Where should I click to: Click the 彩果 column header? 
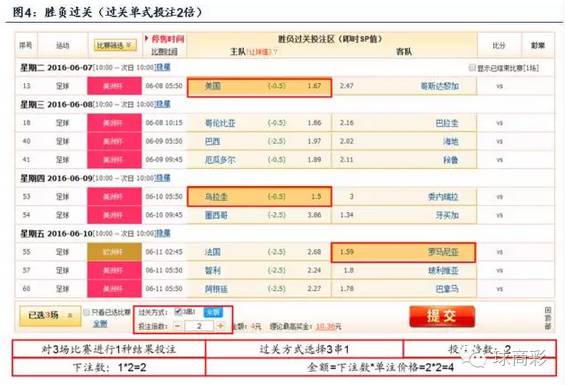coord(538,45)
